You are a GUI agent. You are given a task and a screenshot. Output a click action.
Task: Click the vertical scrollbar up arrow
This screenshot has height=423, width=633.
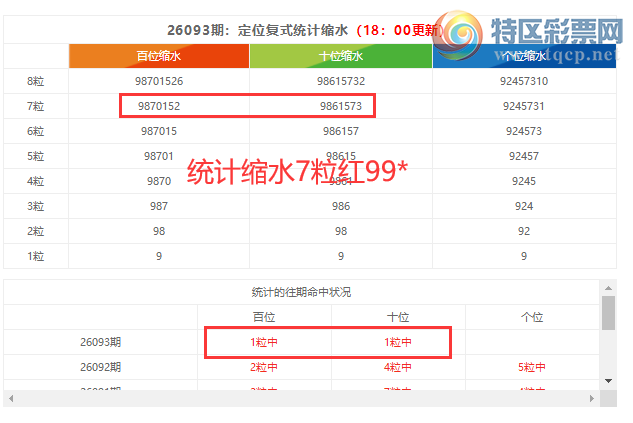click(x=608, y=286)
